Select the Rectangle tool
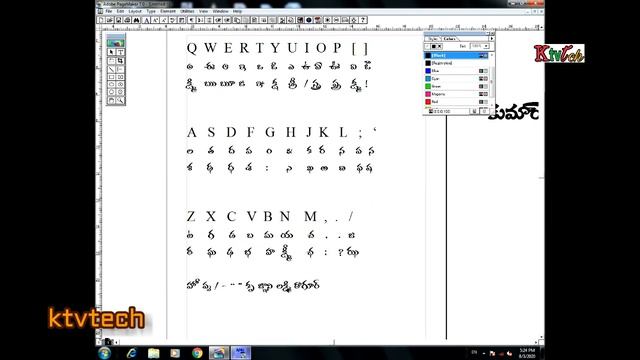 pyautogui.click(x=111, y=77)
